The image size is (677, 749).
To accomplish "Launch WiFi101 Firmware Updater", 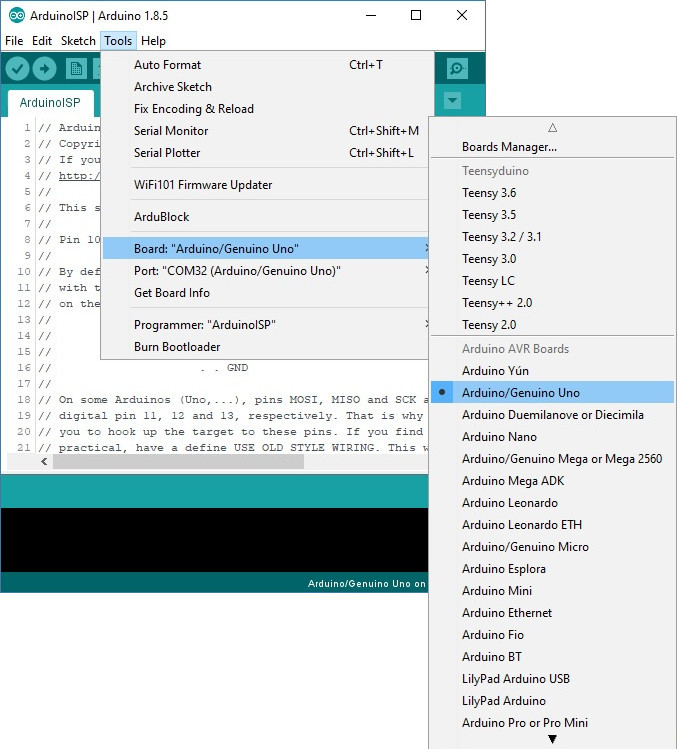I will coord(266,185).
